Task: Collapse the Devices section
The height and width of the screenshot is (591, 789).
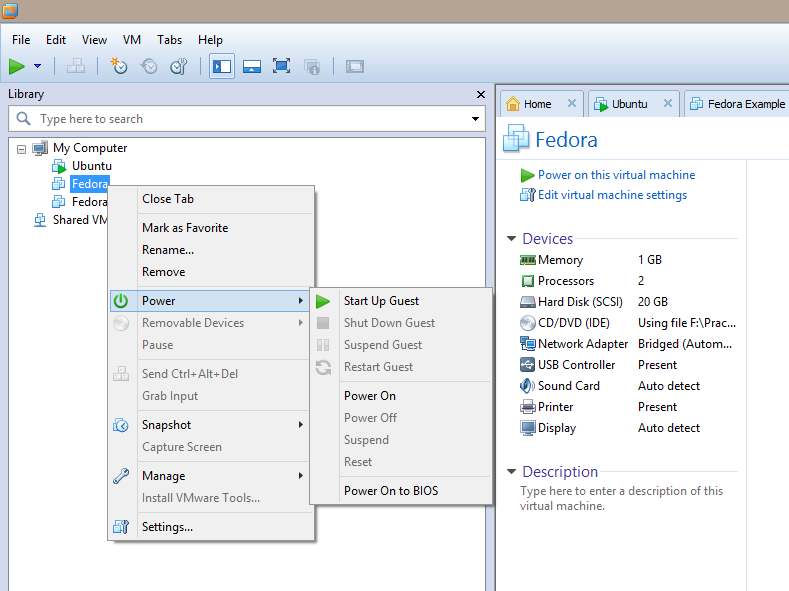Action: click(512, 238)
